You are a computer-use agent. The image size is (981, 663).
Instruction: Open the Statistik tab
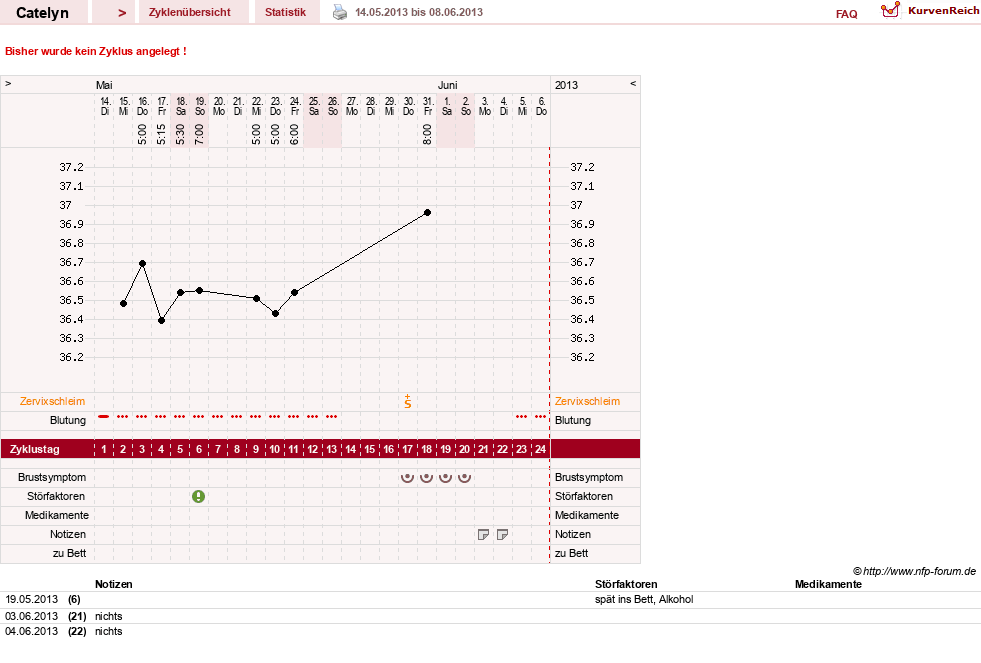(x=285, y=12)
